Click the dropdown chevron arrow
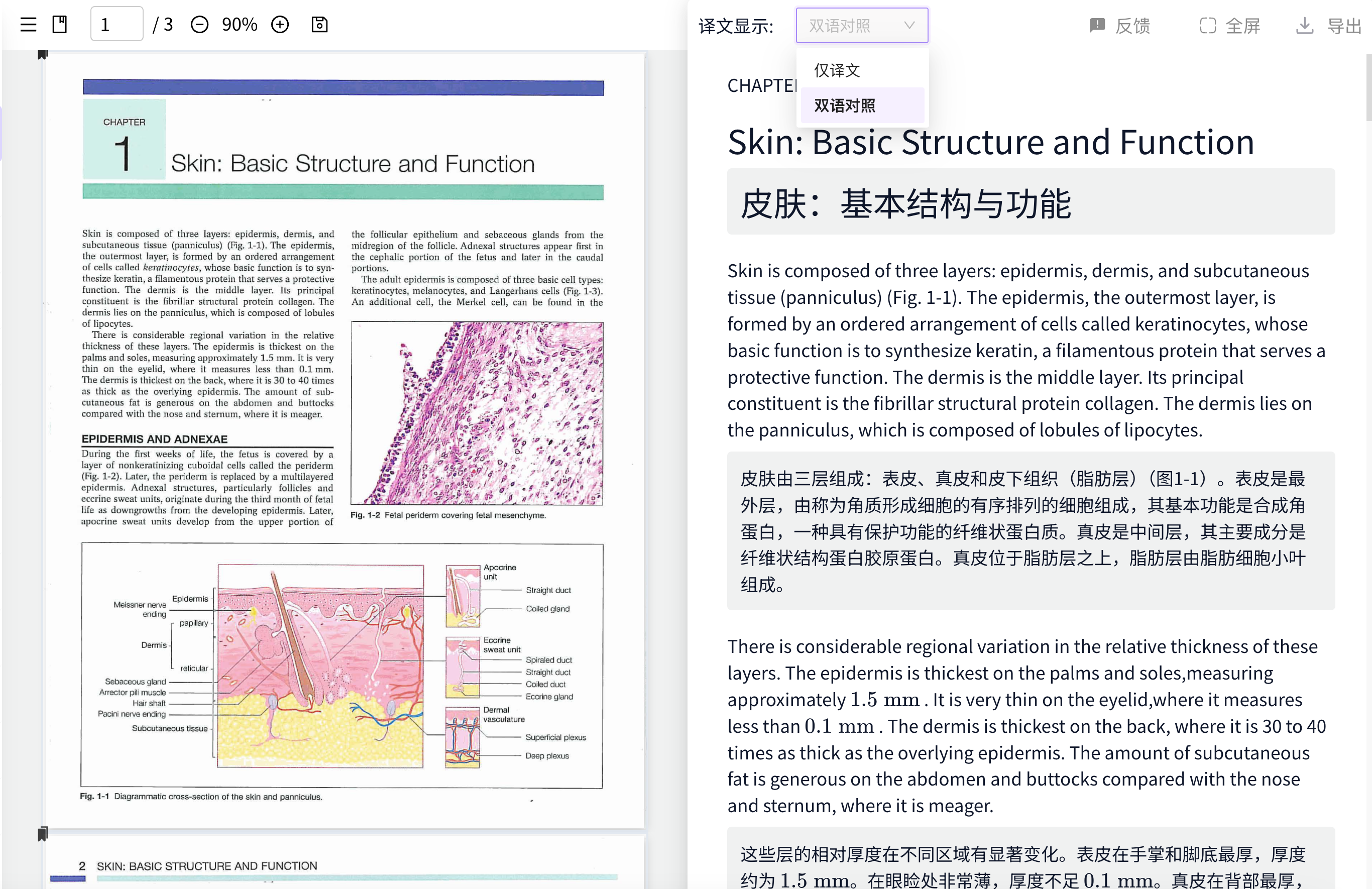The width and height of the screenshot is (1372, 889). 909,26
